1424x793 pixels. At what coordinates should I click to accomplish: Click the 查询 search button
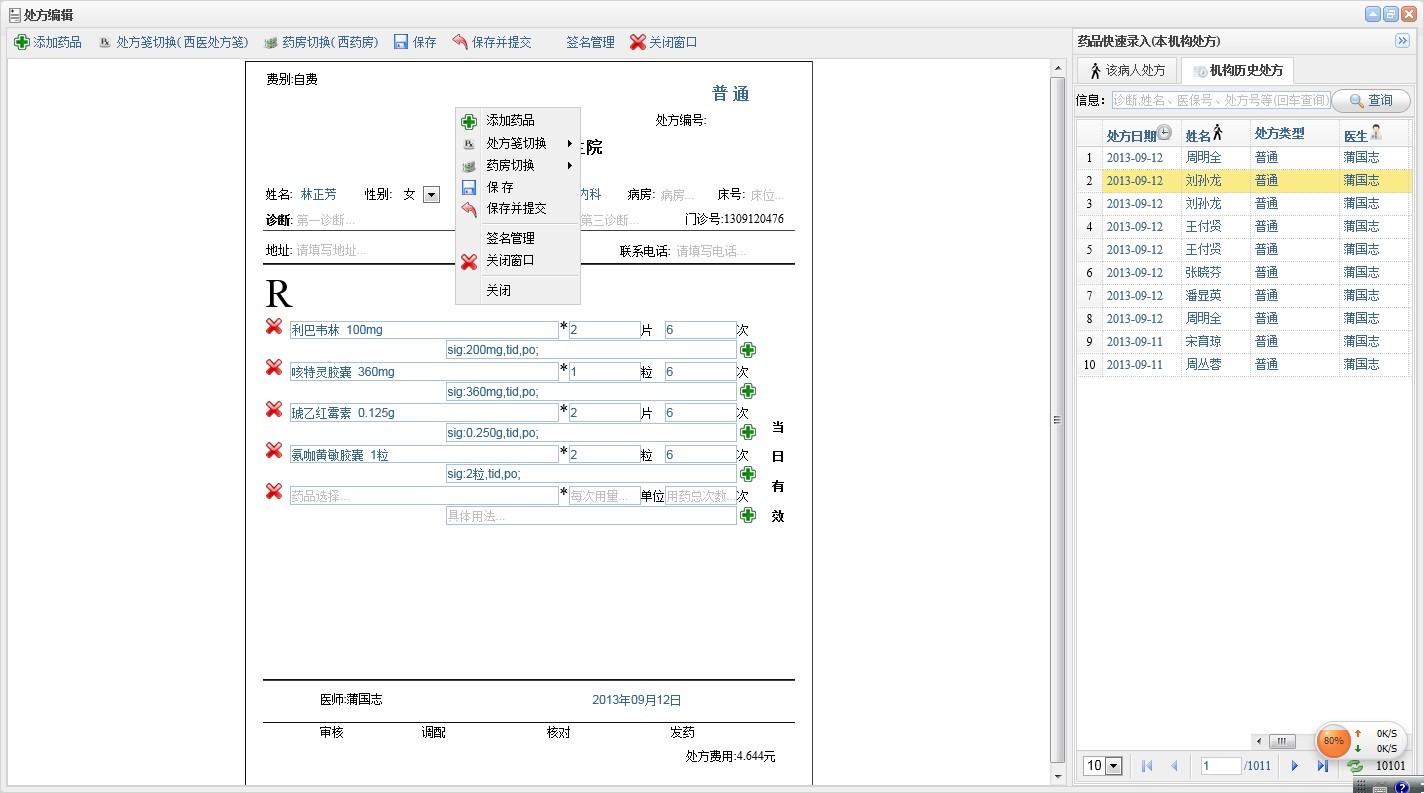pyautogui.click(x=1371, y=100)
